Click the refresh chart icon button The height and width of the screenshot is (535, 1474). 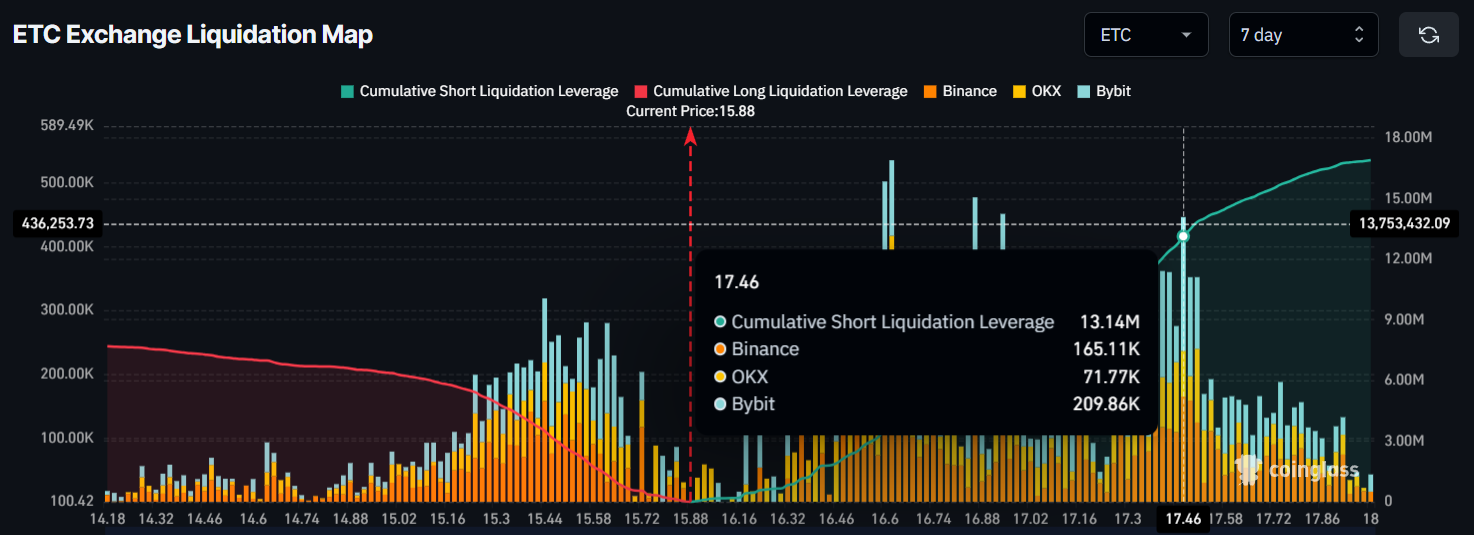tap(1429, 35)
